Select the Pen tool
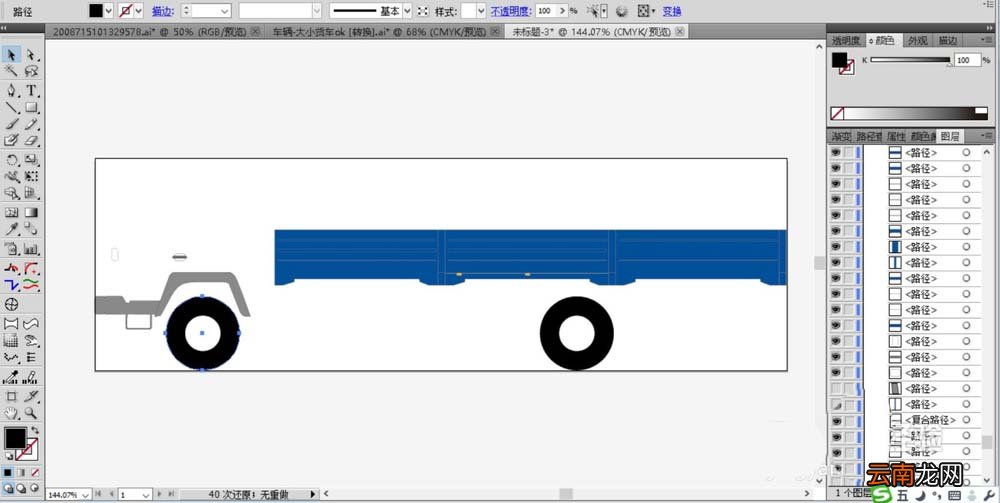1000x503 pixels. (11, 91)
